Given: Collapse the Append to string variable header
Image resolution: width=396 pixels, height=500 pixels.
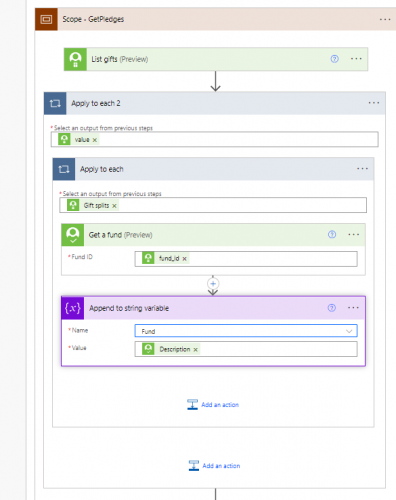Looking at the screenshot, I should (202, 308).
